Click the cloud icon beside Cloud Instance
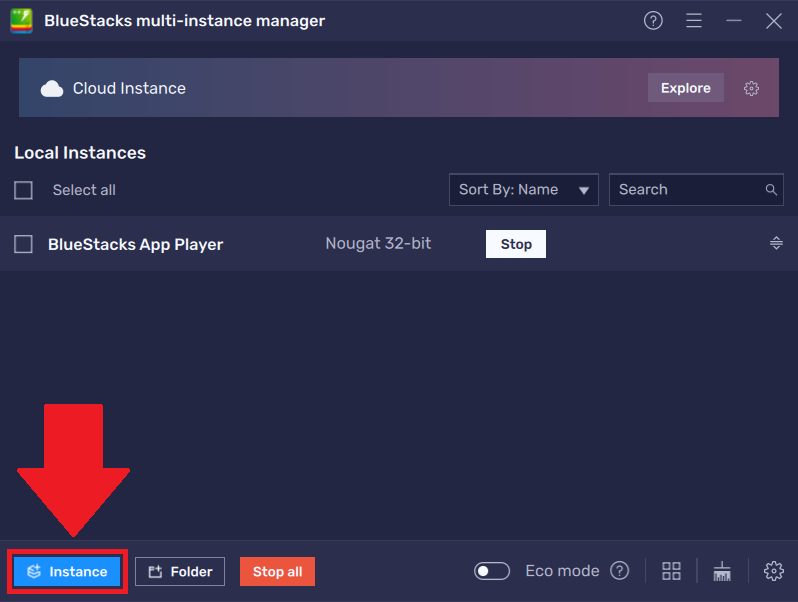The image size is (798, 602). click(52, 89)
